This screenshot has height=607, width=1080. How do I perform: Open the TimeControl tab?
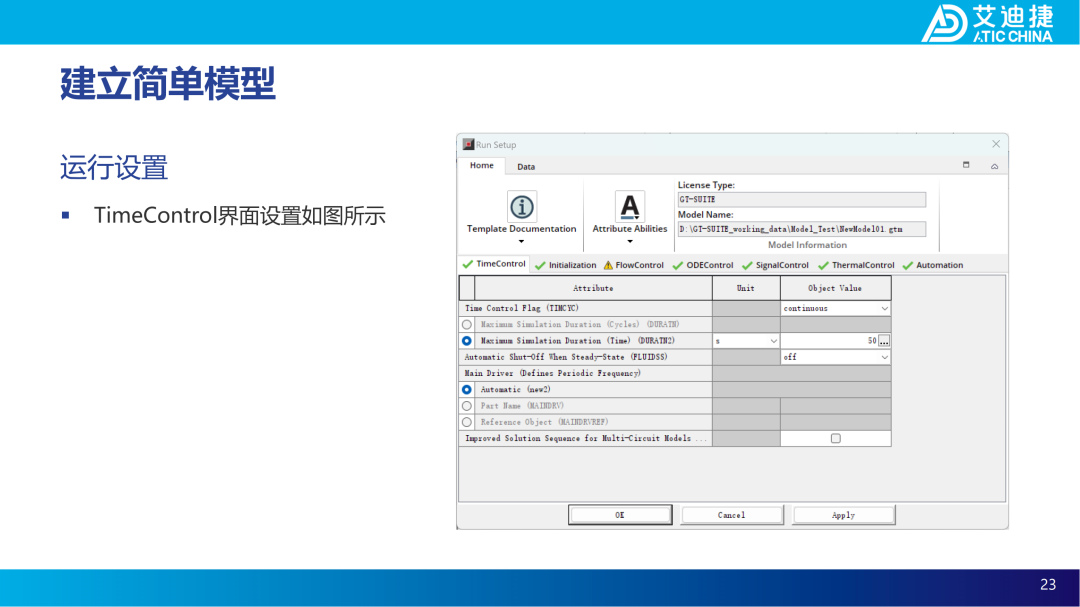[495, 265]
